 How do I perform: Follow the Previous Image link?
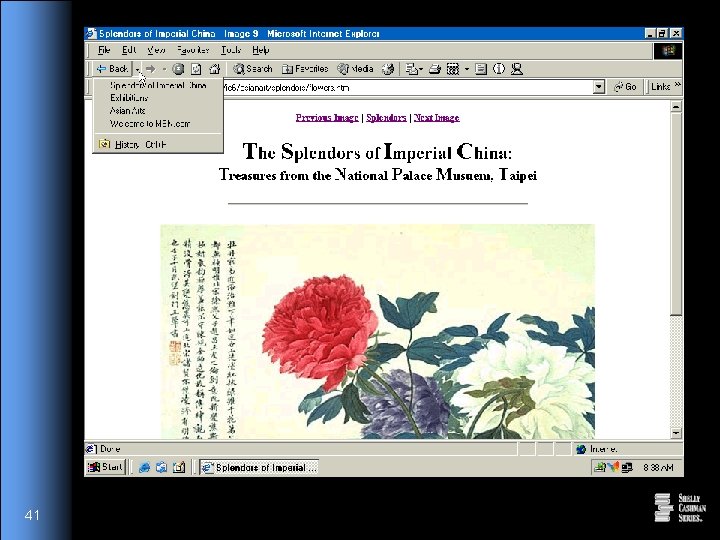[x=327, y=118]
